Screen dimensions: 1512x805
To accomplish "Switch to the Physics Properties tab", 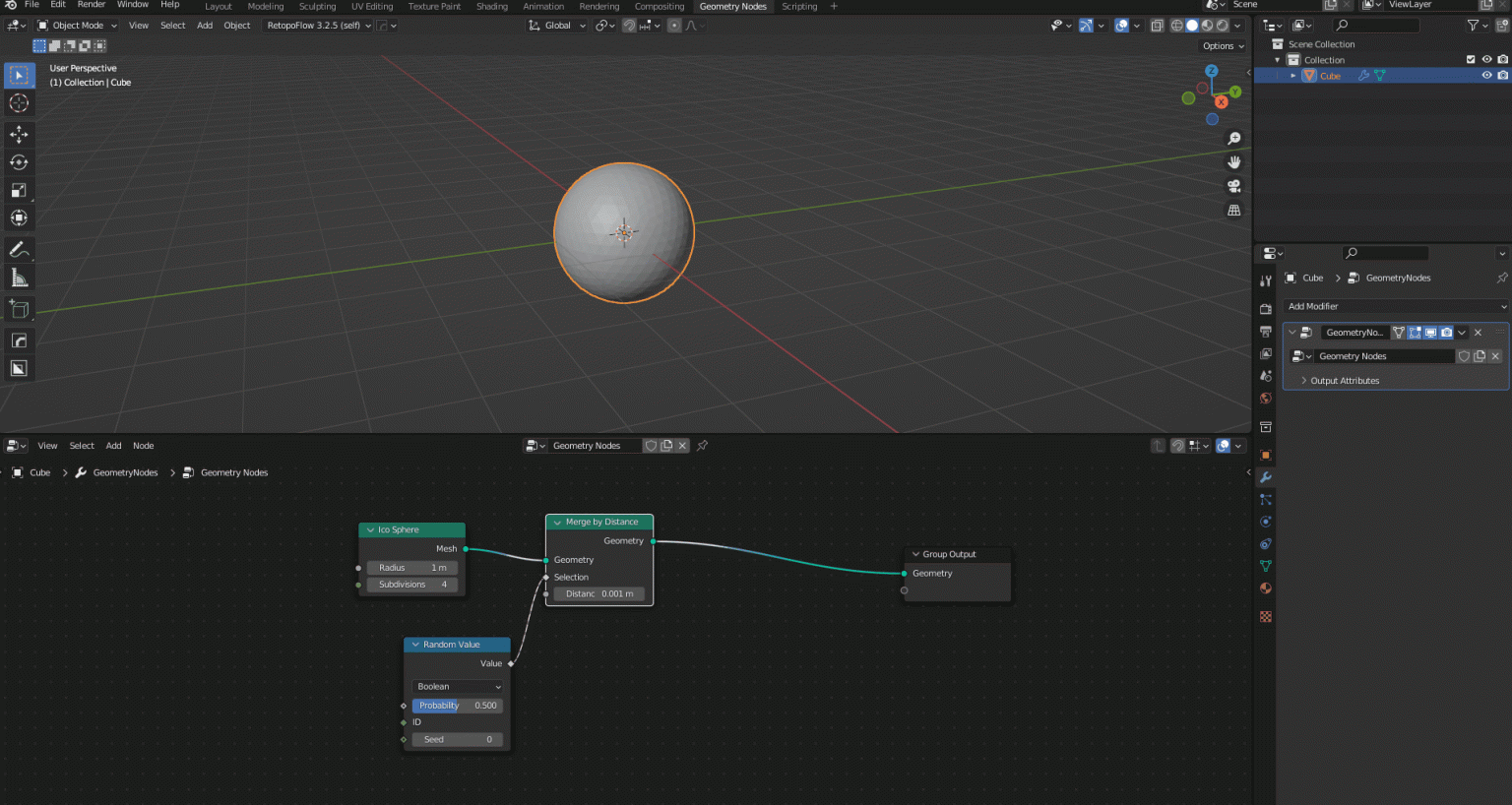I will coord(1266,522).
